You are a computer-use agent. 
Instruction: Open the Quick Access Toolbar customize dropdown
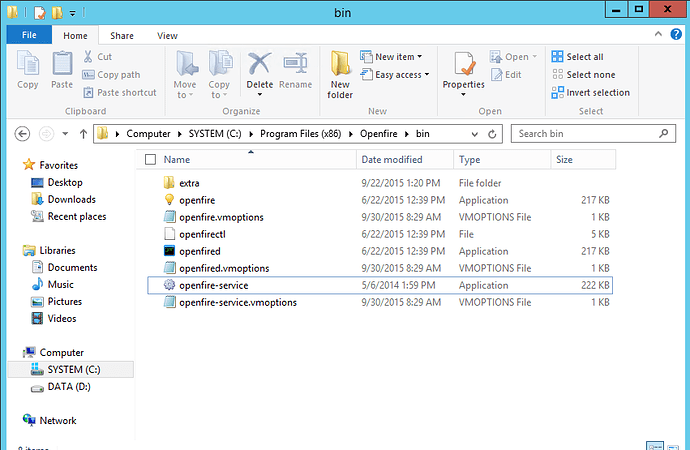[73, 14]
